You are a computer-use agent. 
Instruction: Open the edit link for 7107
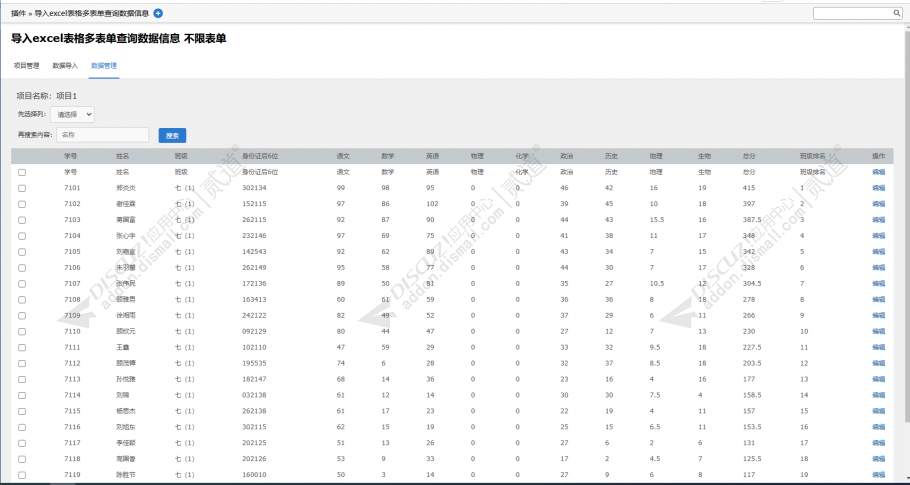[x=879, y=284]
